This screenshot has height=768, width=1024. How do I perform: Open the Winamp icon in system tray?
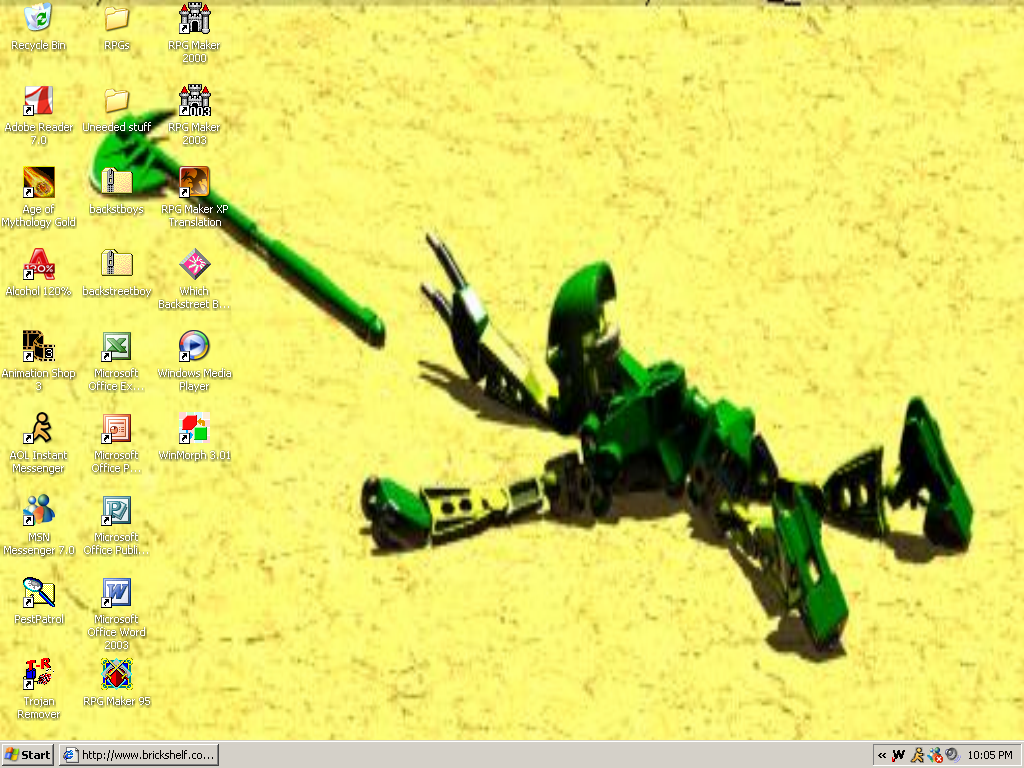coord(899,755)
